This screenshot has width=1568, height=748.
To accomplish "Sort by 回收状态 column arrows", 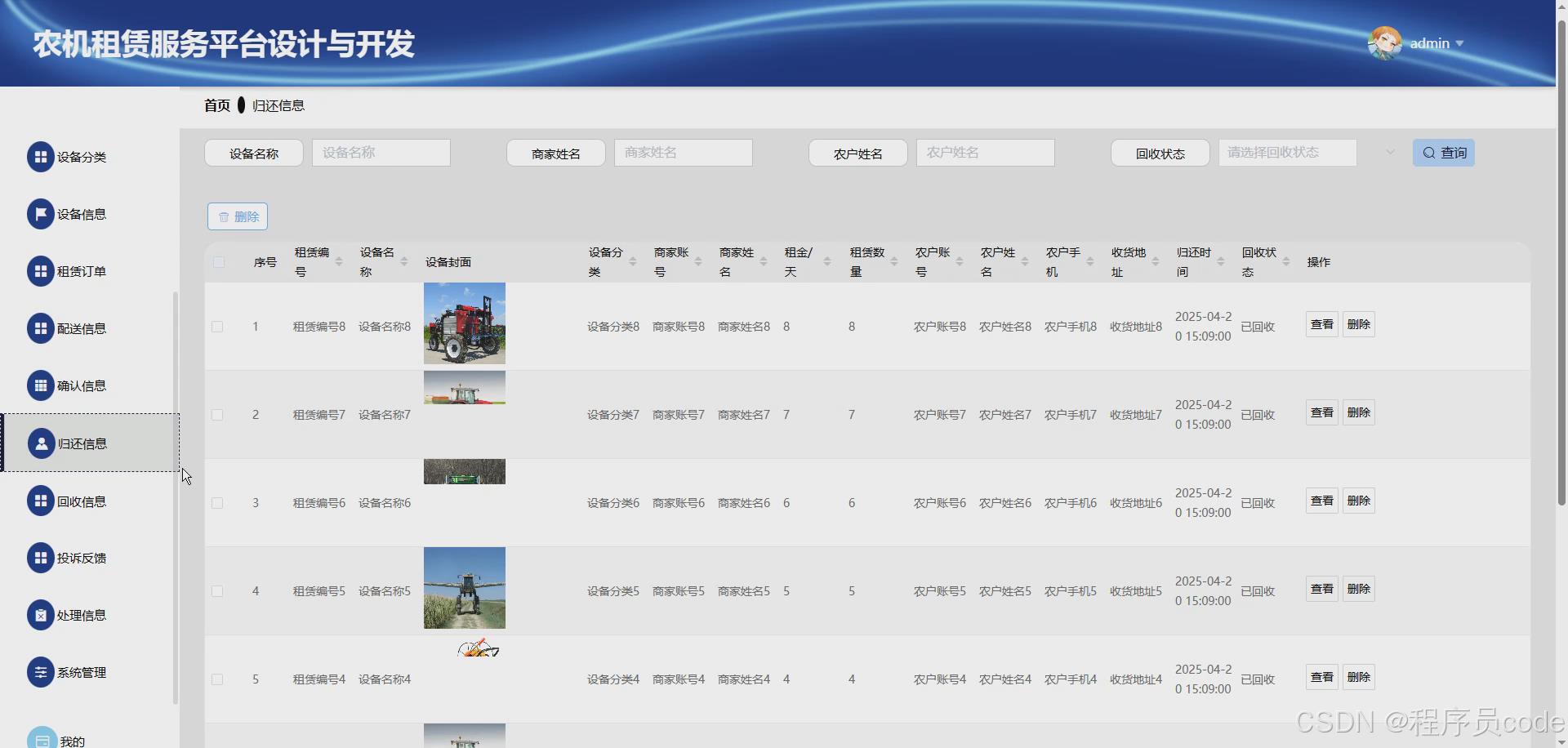I will pos(1286,262).
